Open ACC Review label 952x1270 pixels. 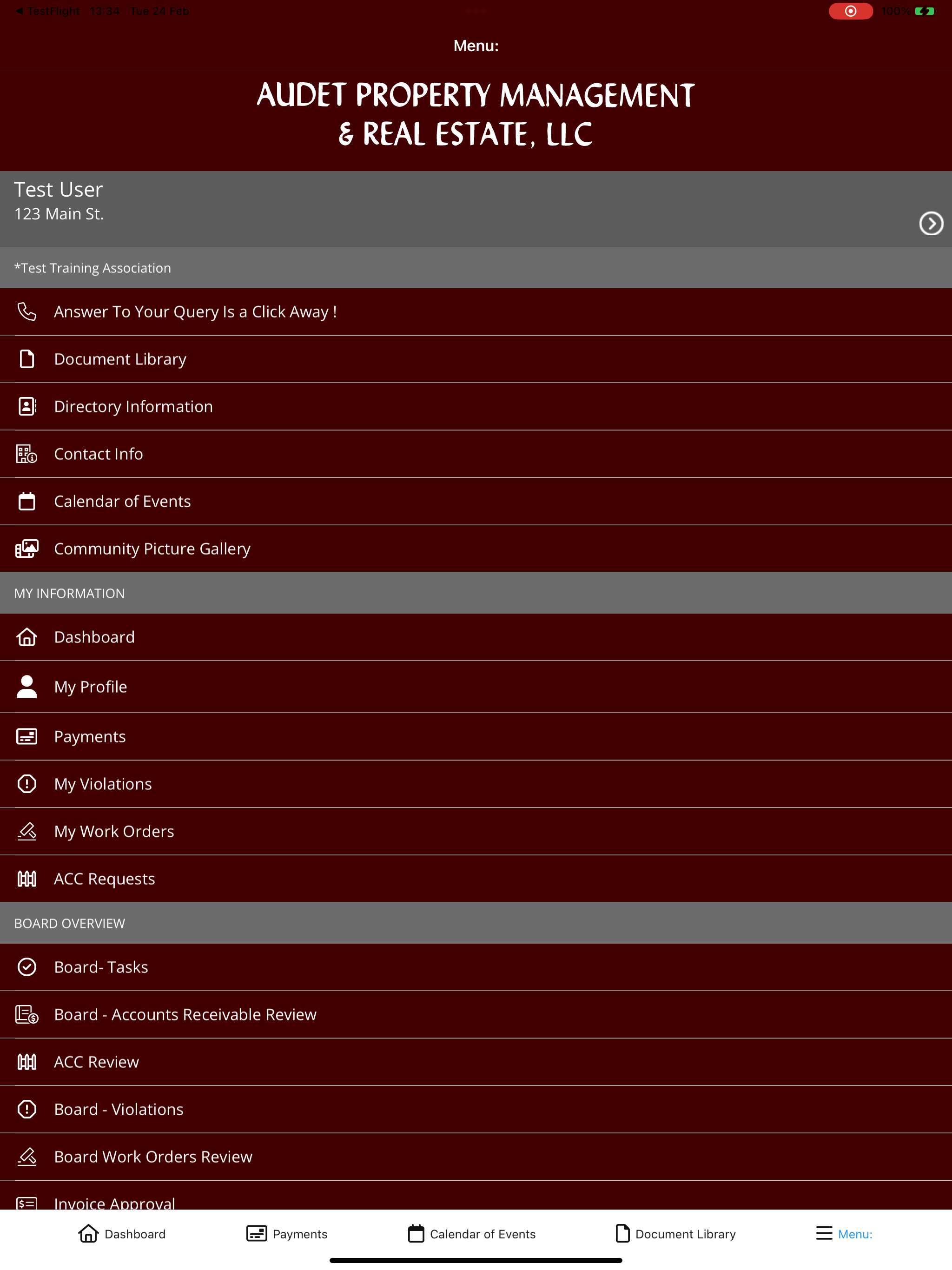click(x=97, y=1062)
